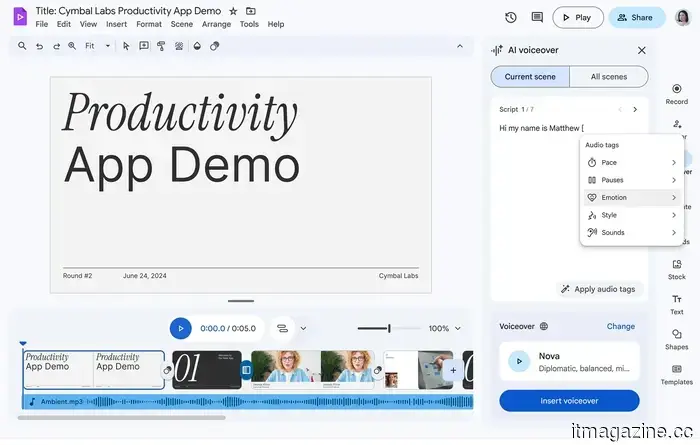Viewport: 700px width, 445px height.
Task: Open Record in the side panel
Action: 677,94
